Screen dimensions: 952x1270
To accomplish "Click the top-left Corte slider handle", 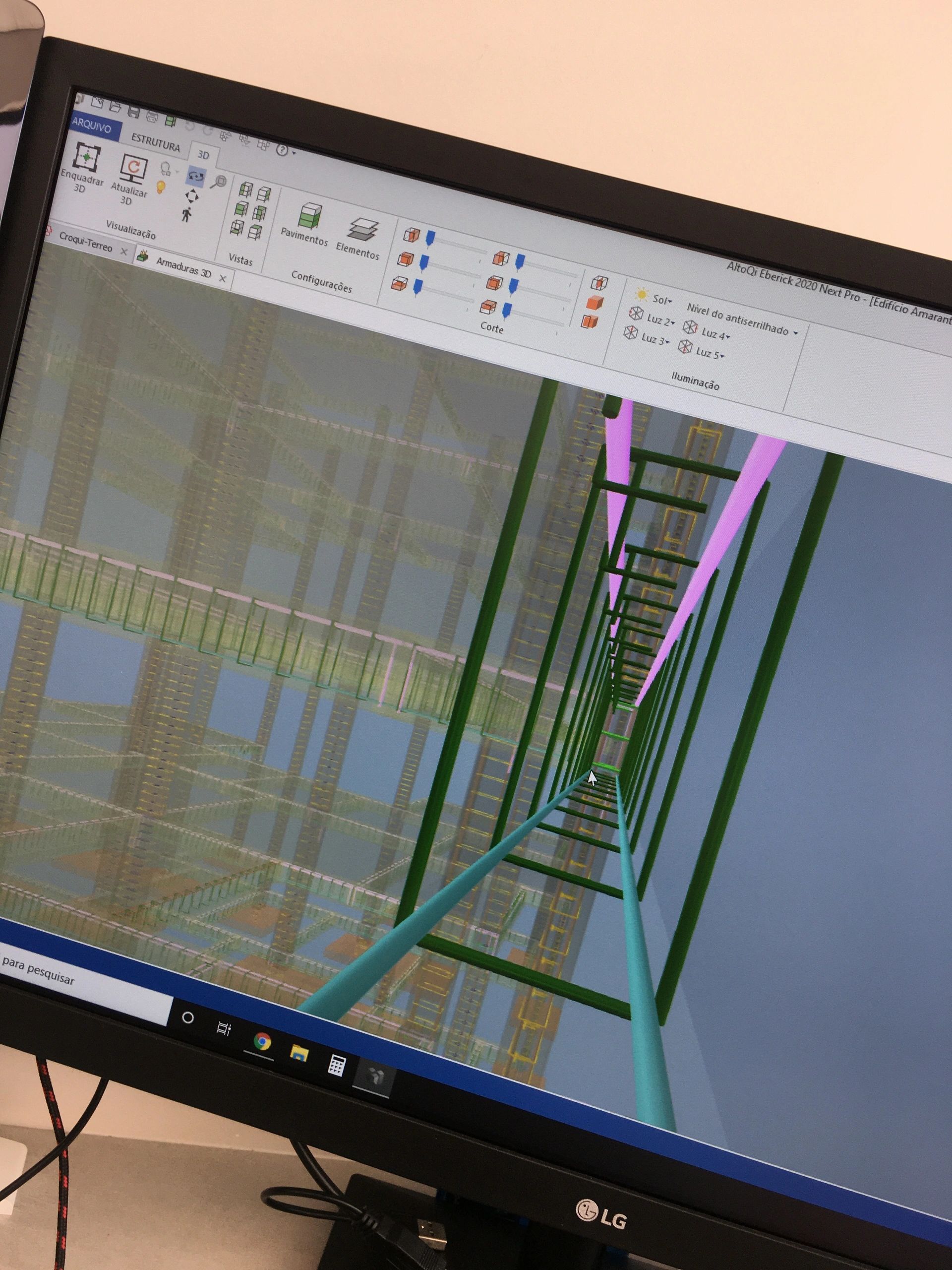I will (430, 238).
